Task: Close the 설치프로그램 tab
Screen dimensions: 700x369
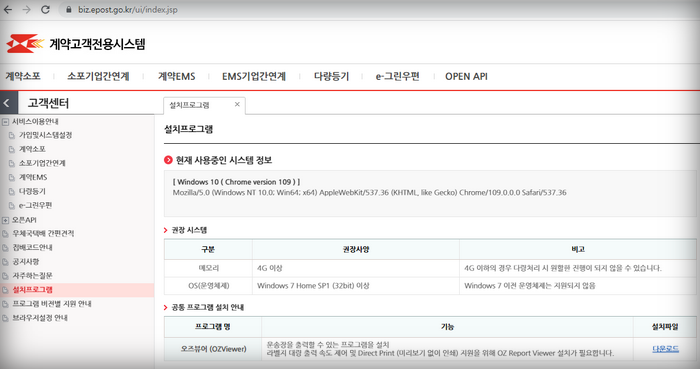Action: pos(237,104)
